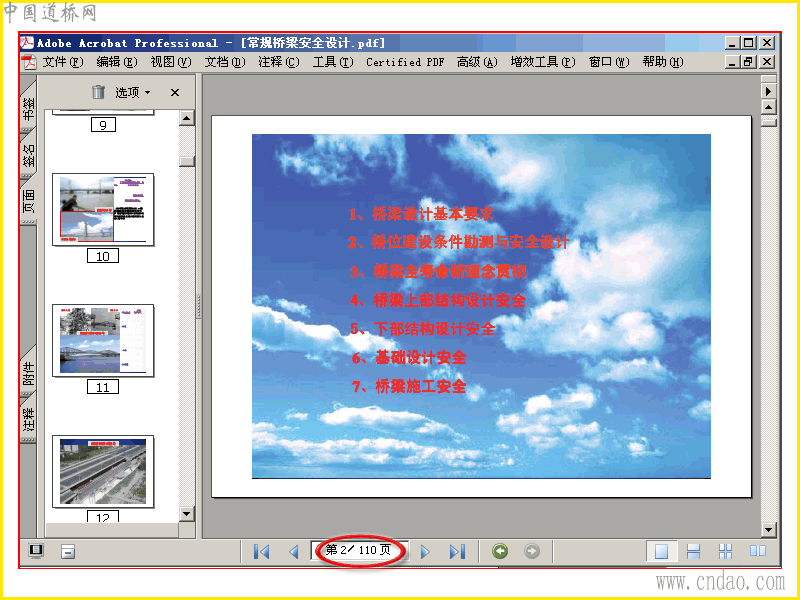Switch to facing pages layout view

tap(758, 551)
